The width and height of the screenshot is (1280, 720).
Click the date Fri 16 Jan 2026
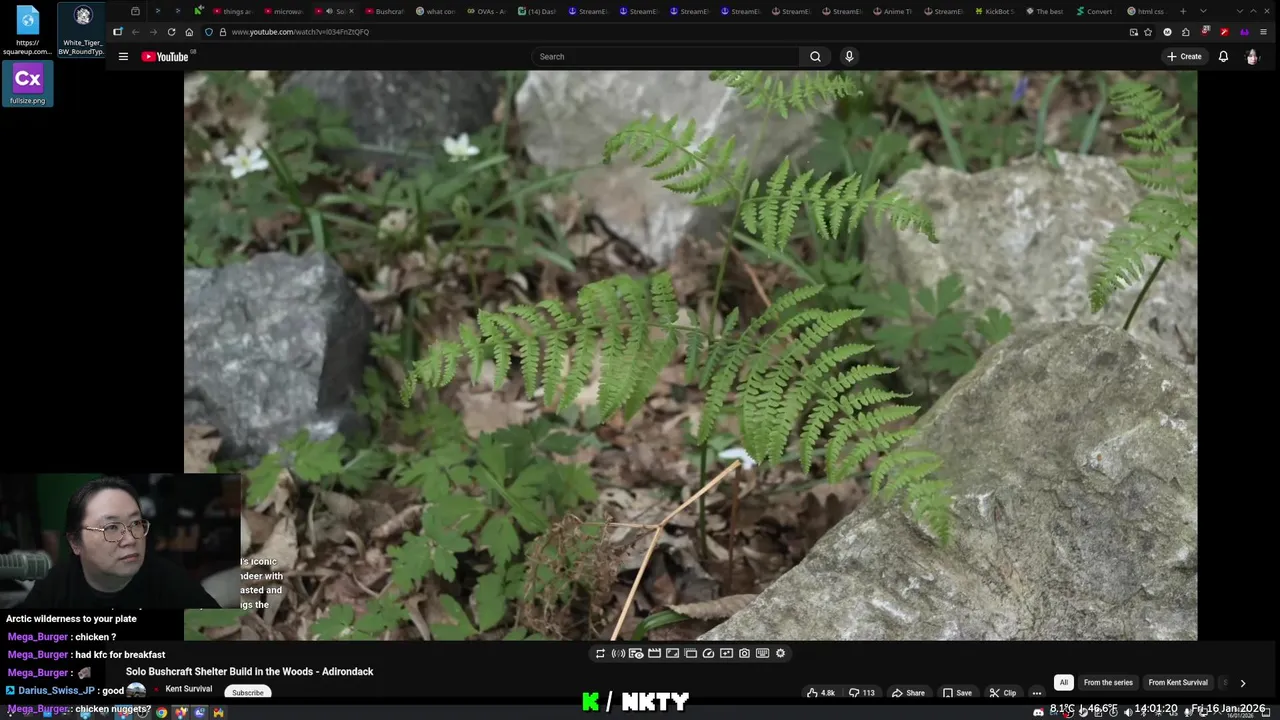pyautogui.click(x=1228, y=709)
